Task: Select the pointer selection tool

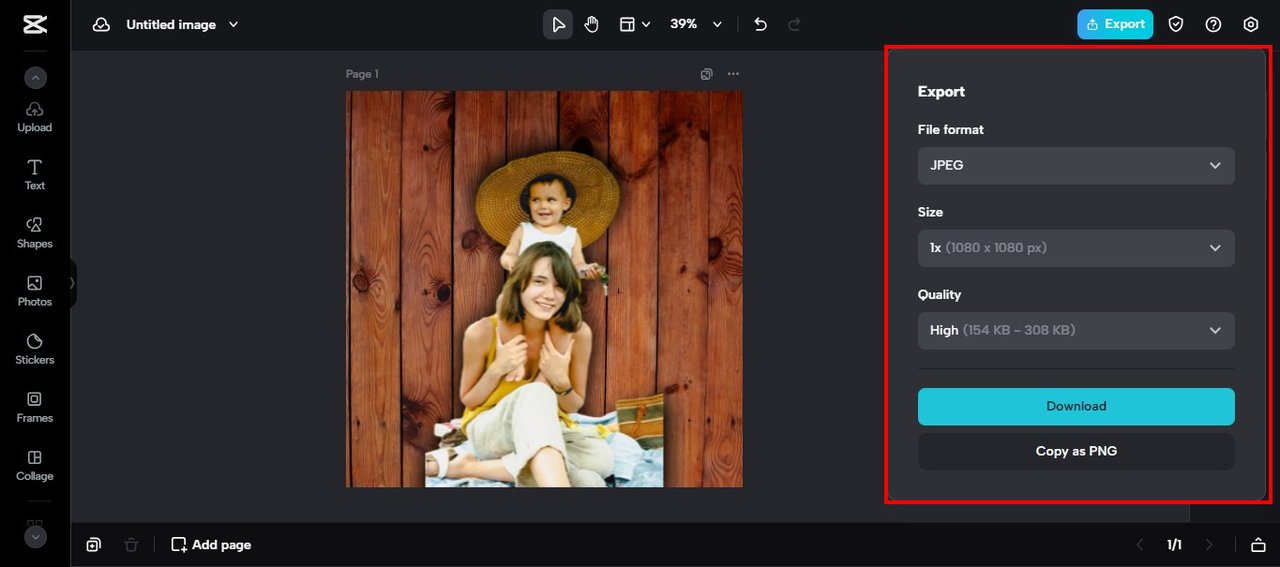Action: pos(558,25)
